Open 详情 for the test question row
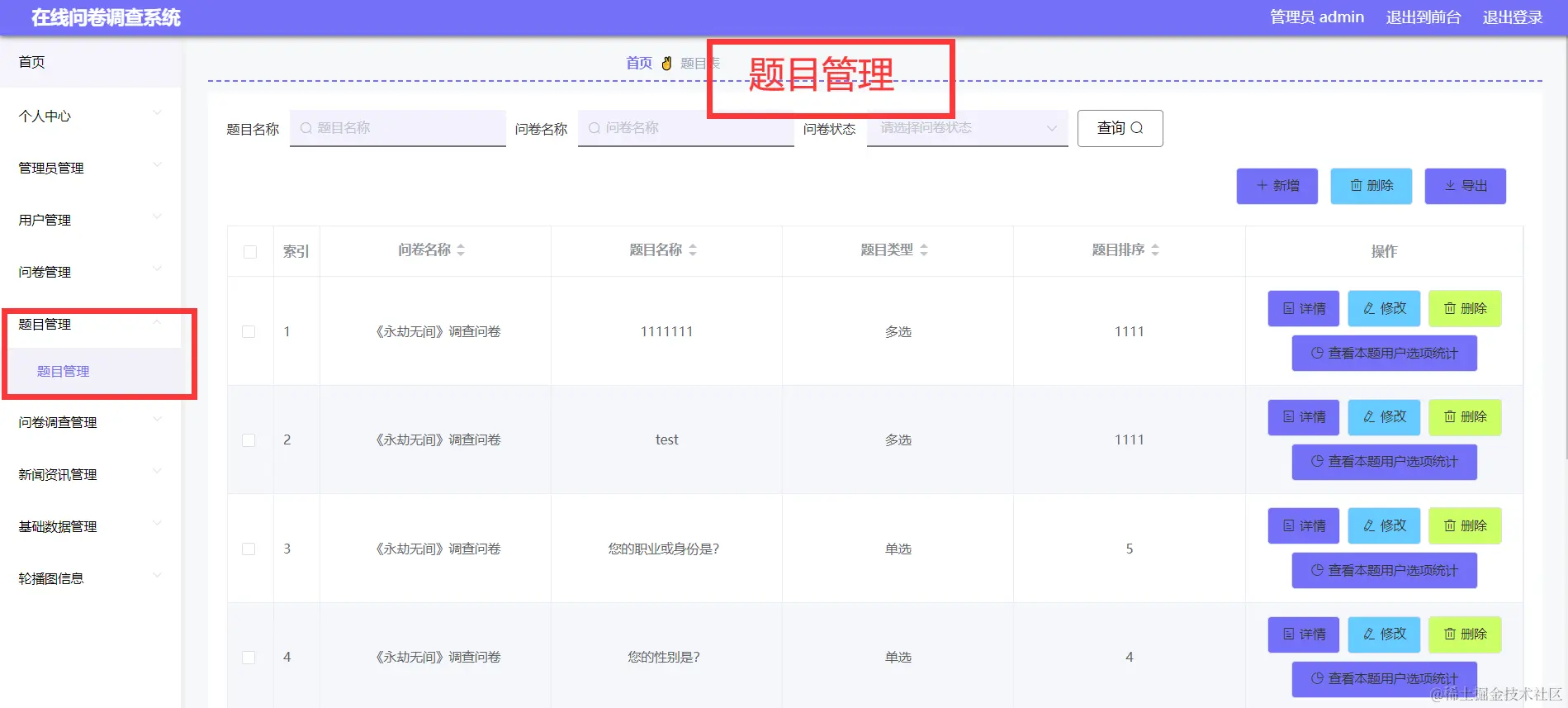The image size is (1568, 708). pyautogui.click(x=1304, y=417)
